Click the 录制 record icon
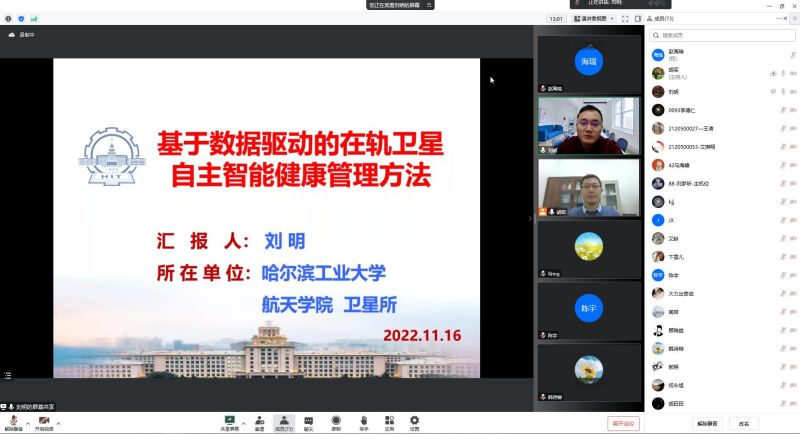The image size is (800, 434). click(x=336, y=420)
